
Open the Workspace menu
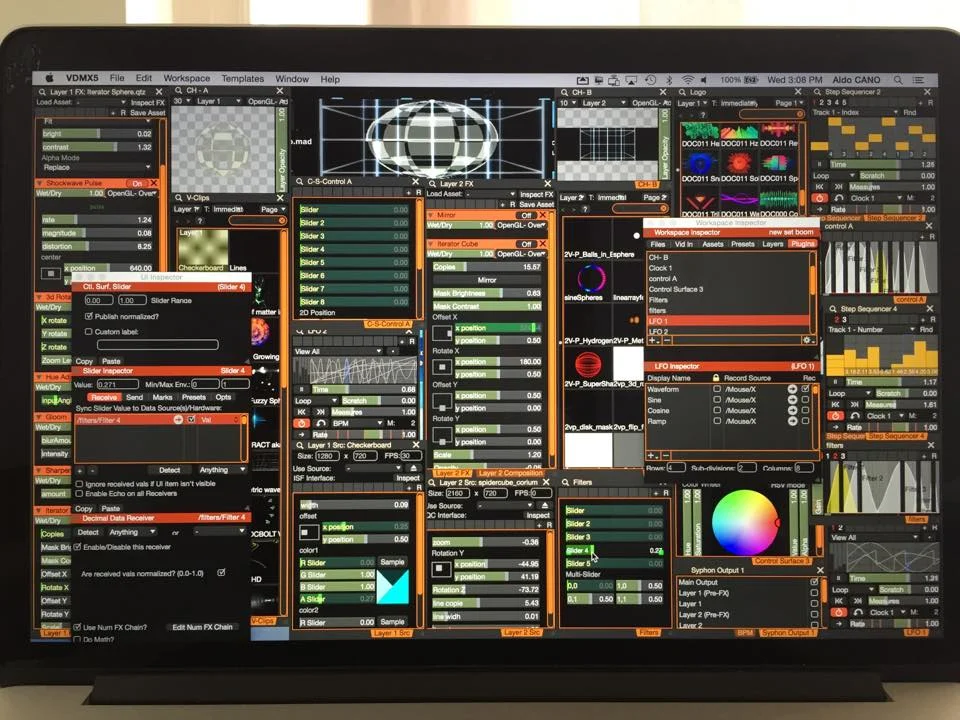(x=186, y=78)
